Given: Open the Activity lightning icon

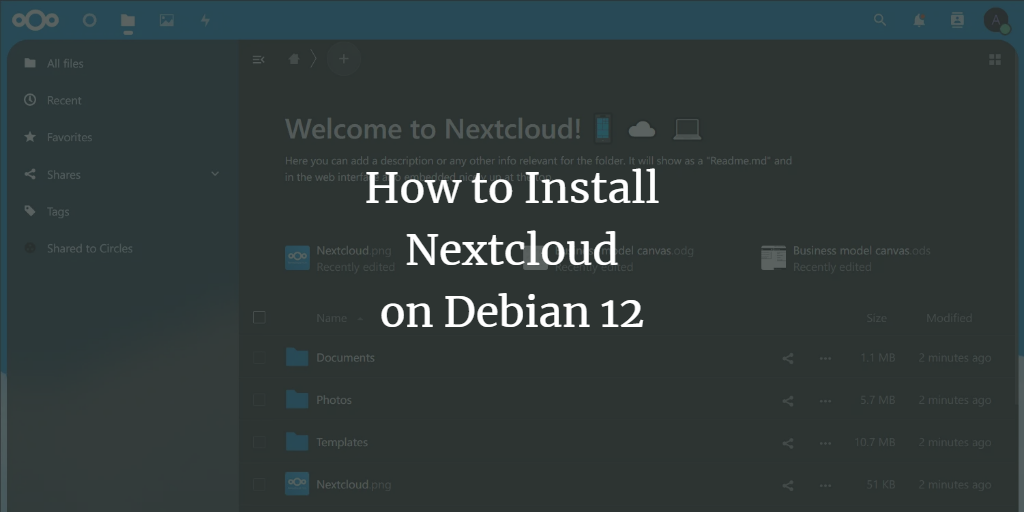Looking at the screenshot, I should [205, 20].
